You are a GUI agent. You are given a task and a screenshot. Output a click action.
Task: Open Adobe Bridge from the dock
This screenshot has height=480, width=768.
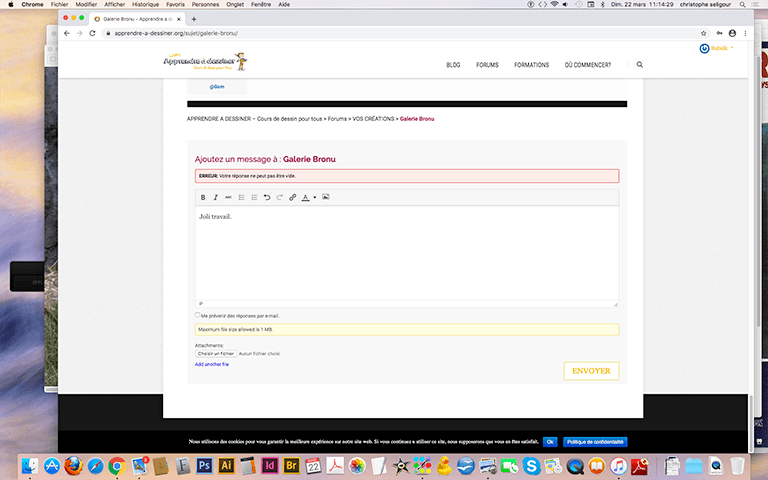click(291, 465)
